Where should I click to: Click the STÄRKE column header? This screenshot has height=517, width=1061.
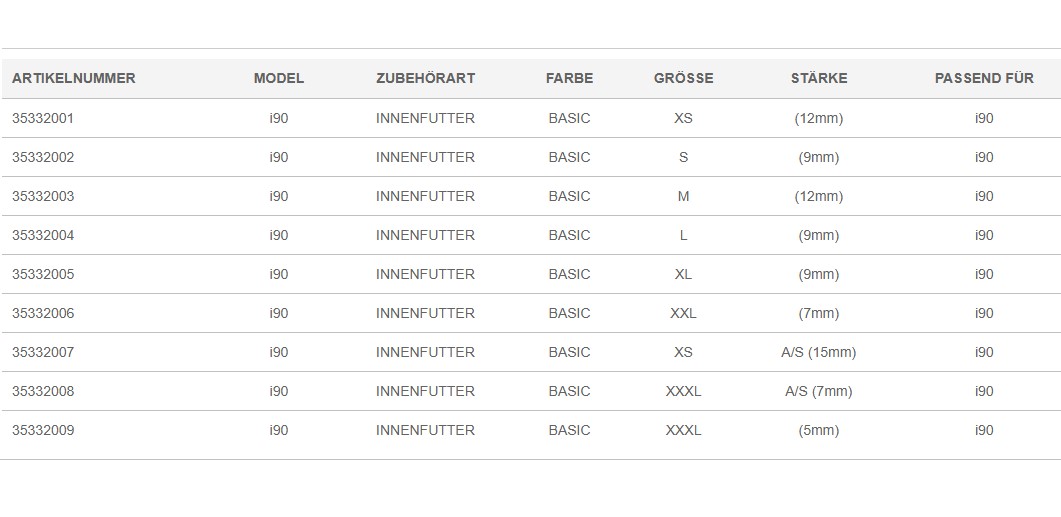coord(819,78)
